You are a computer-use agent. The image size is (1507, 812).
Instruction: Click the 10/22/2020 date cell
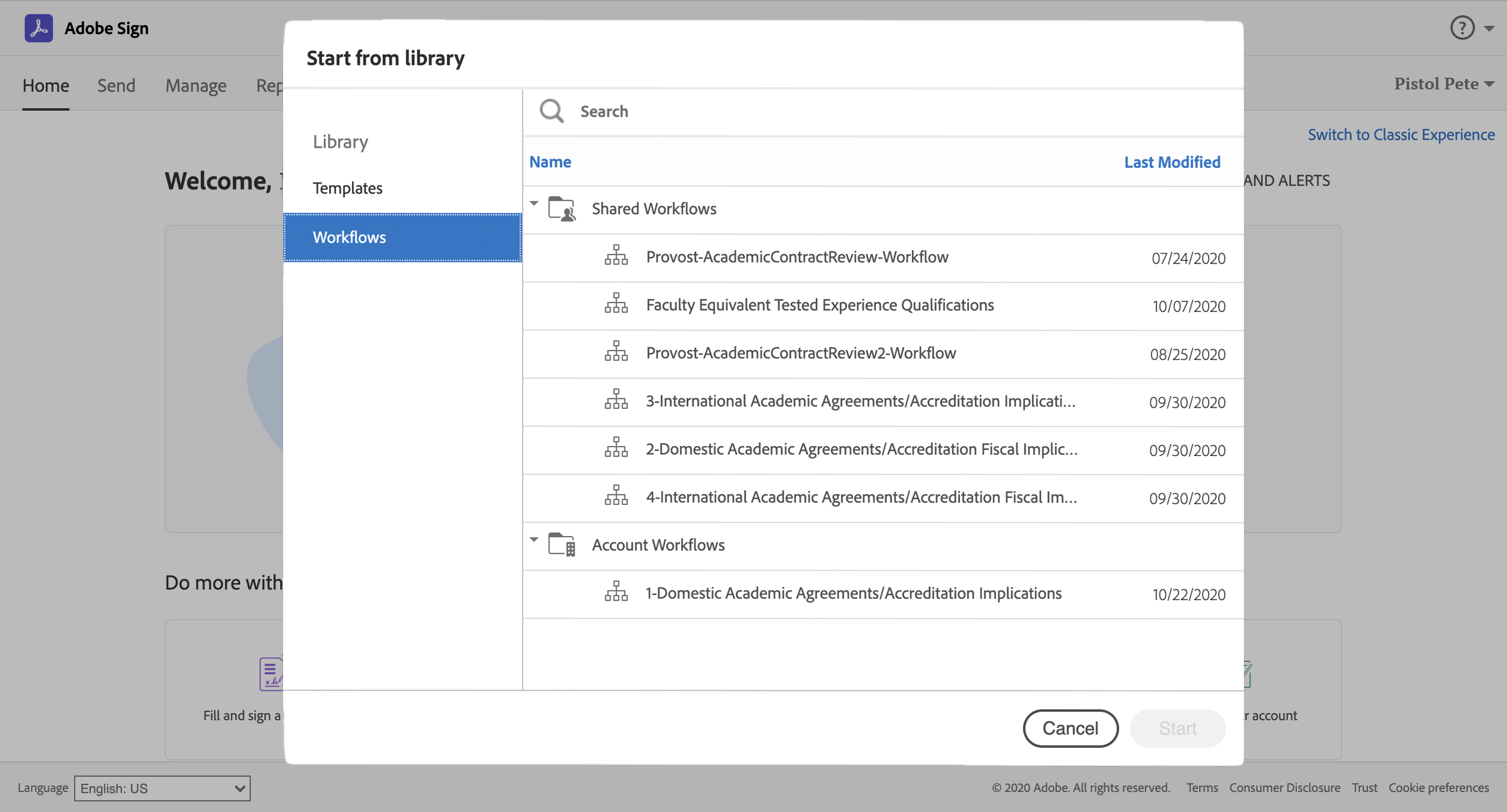click(1189, 594)
